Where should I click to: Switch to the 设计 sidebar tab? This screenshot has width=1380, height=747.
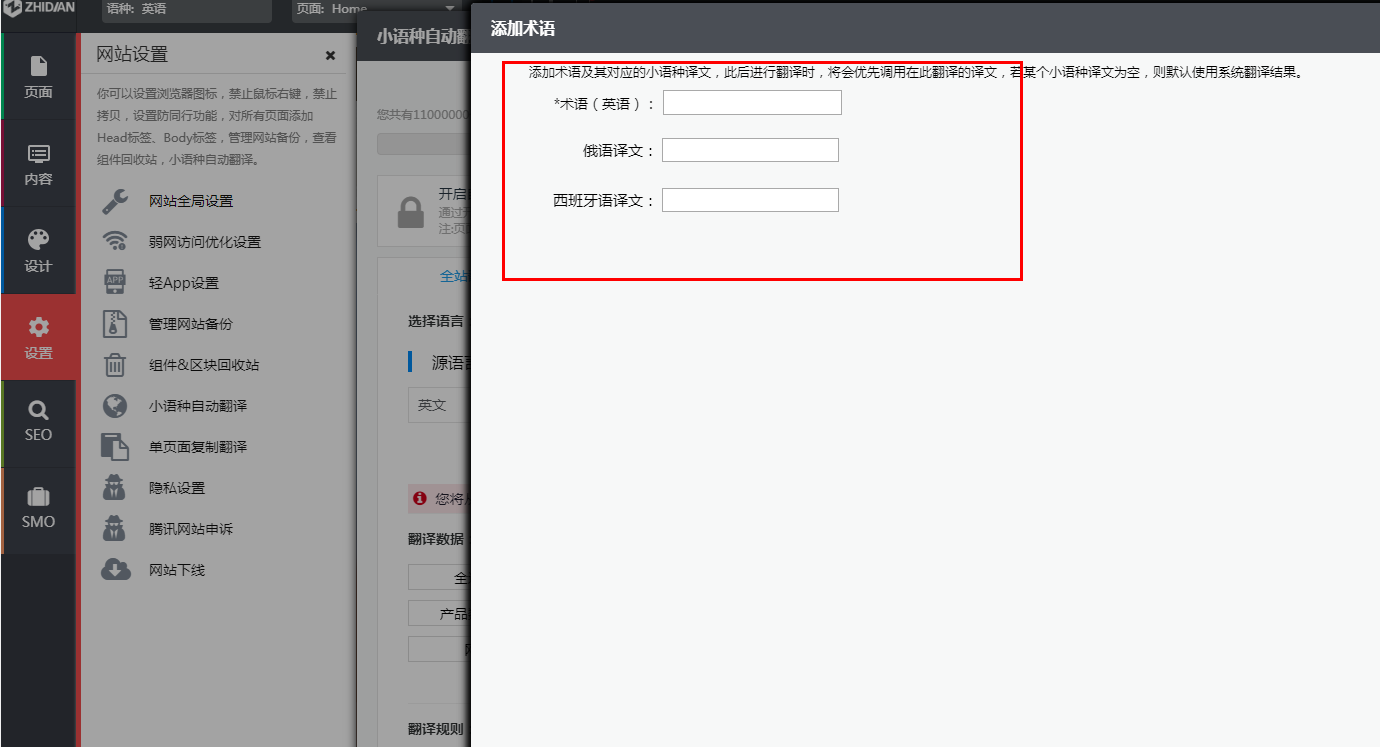coord(38,251)
